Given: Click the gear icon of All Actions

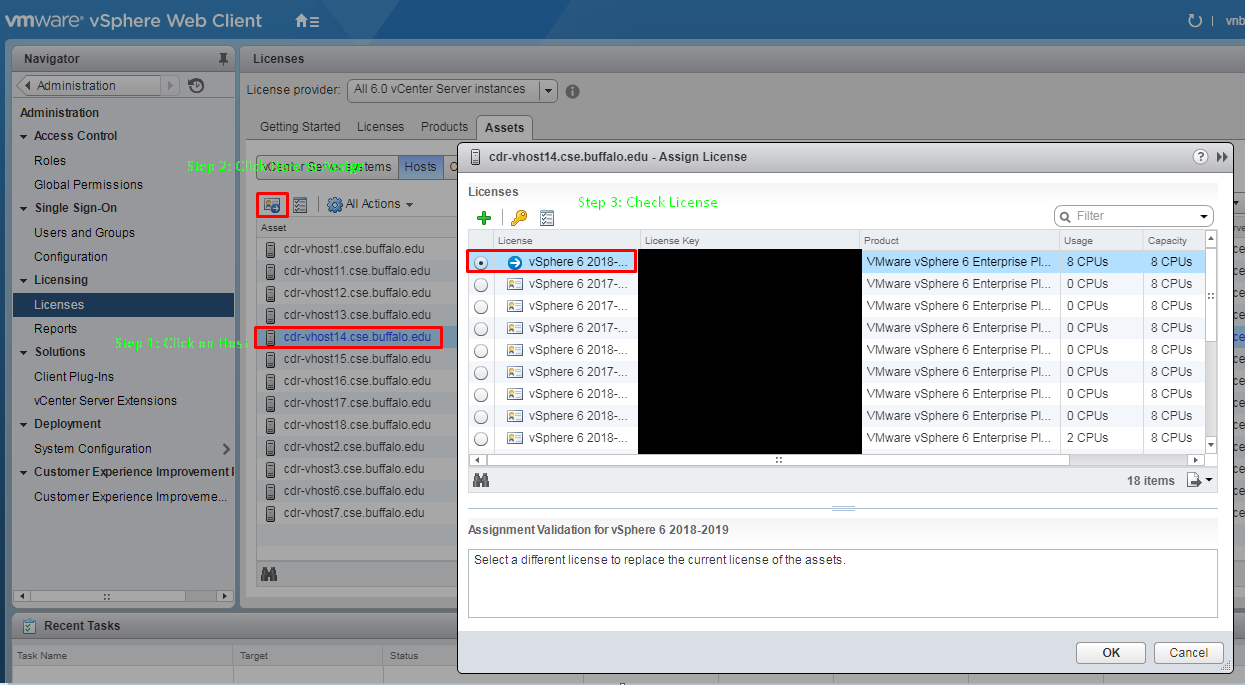Looking at the screenshot, I should (x=335, y=205).
